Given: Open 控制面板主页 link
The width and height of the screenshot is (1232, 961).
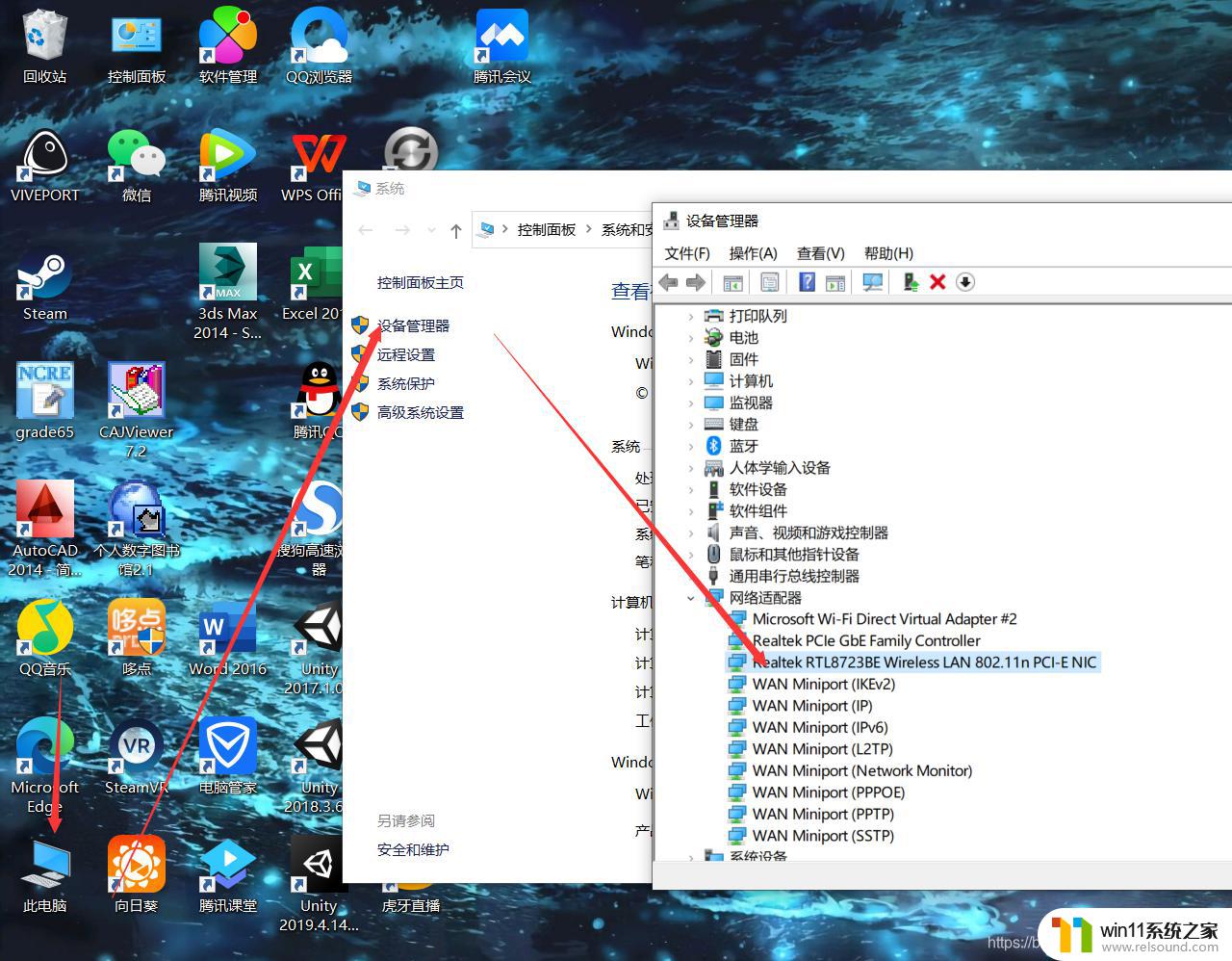Looking at the screenshot, I should click(x=421, y=282).
